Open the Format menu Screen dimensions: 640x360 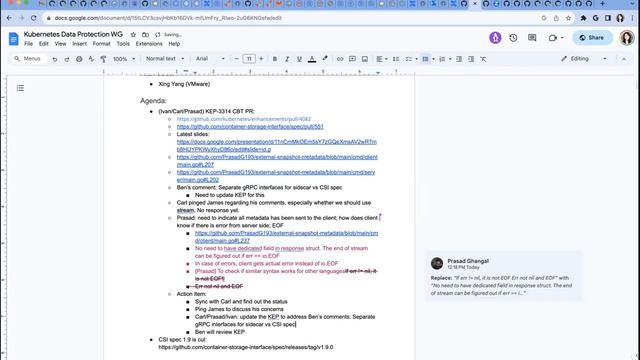102,44
